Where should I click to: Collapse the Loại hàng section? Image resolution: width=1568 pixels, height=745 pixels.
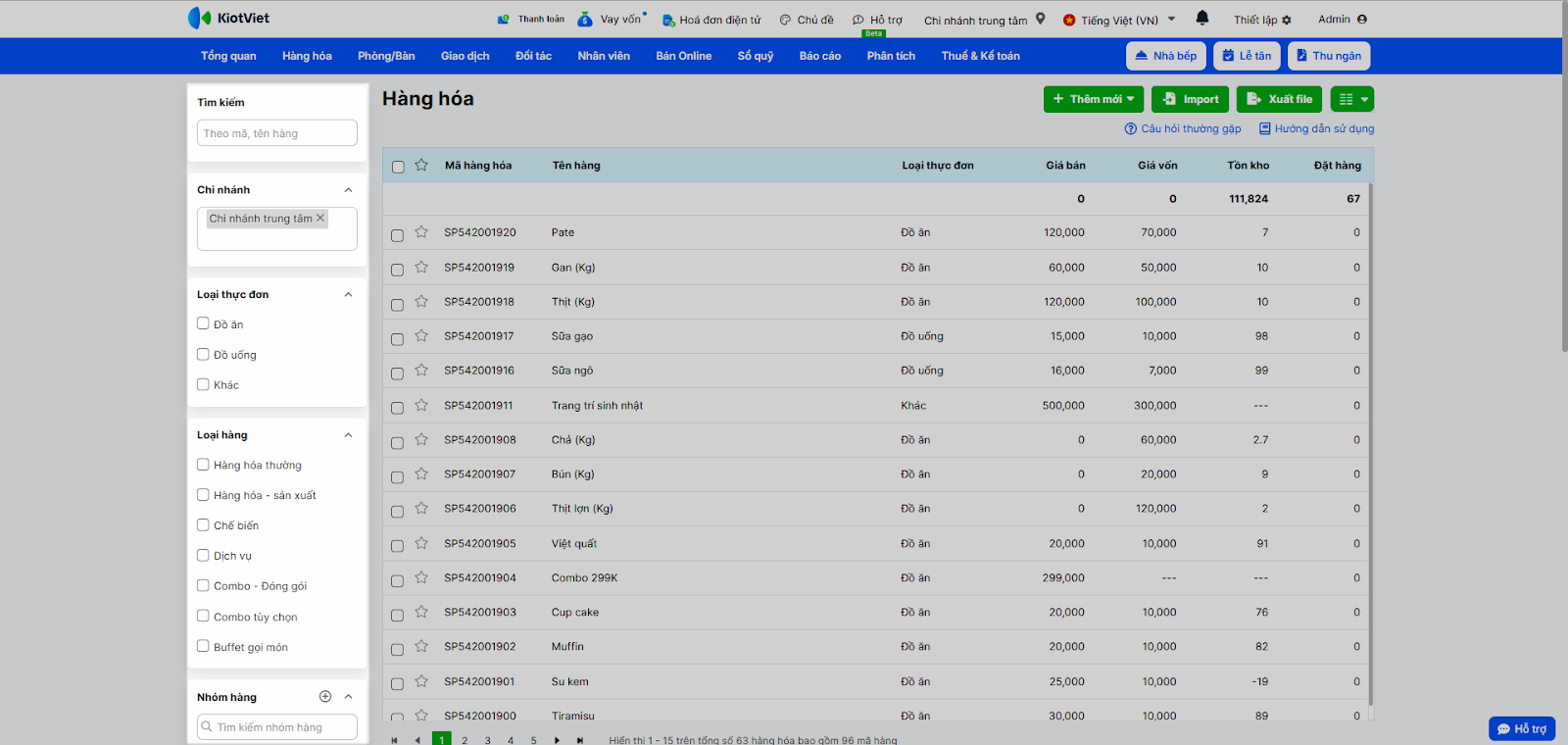(x=348, y=435)
